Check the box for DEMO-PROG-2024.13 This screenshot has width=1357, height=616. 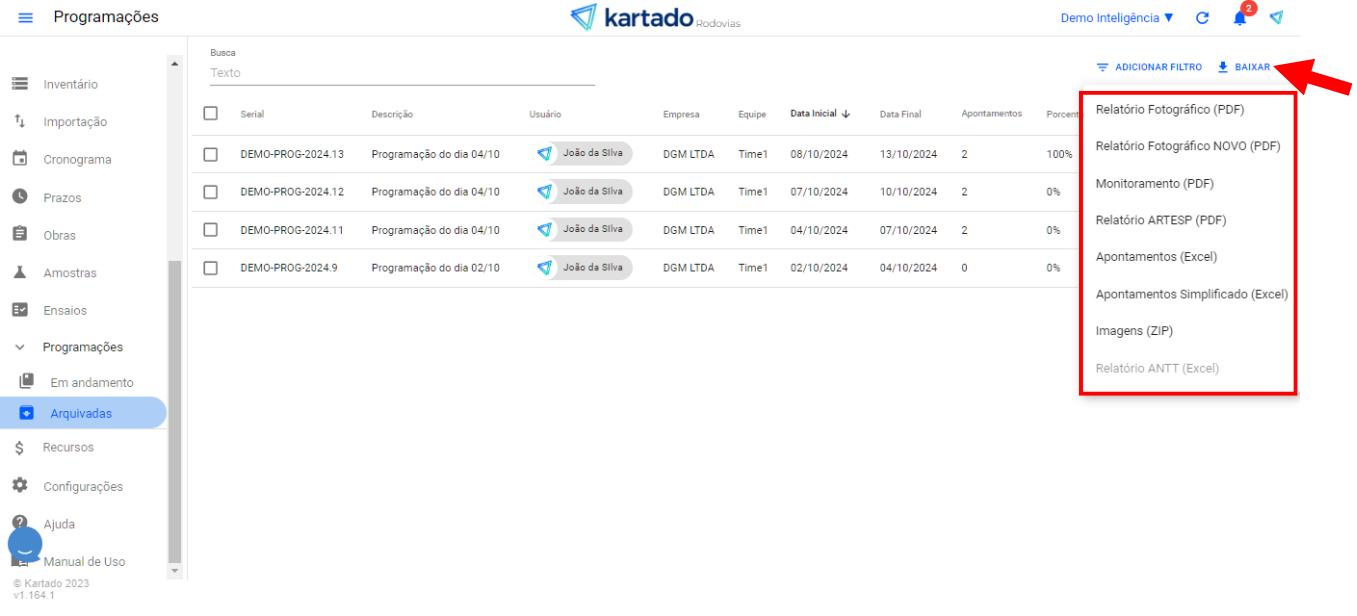tap(210, 154)
